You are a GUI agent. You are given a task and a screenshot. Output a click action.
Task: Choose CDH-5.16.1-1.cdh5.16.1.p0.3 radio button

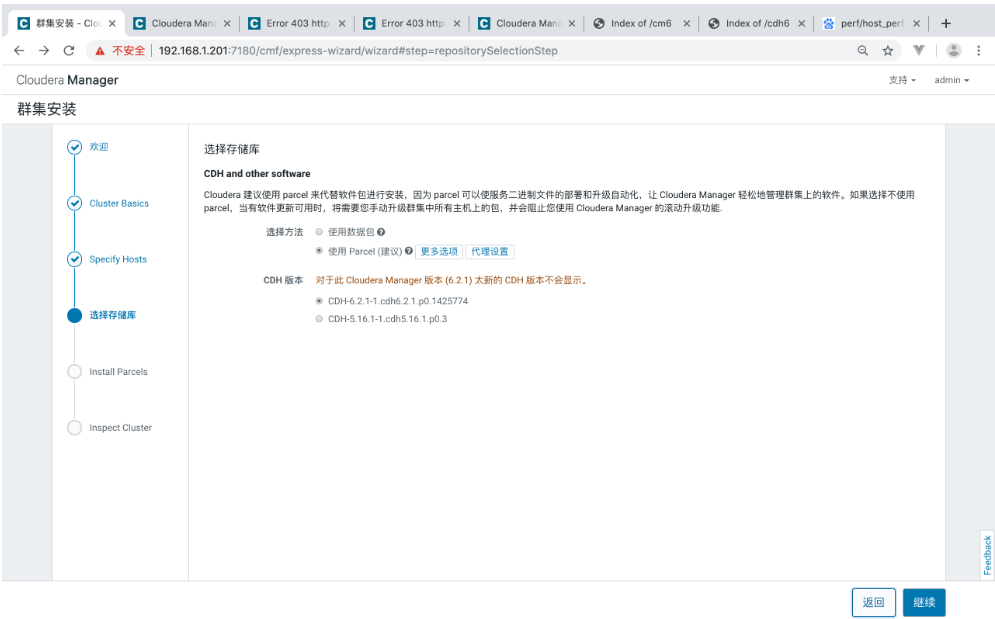pos(319,319)
